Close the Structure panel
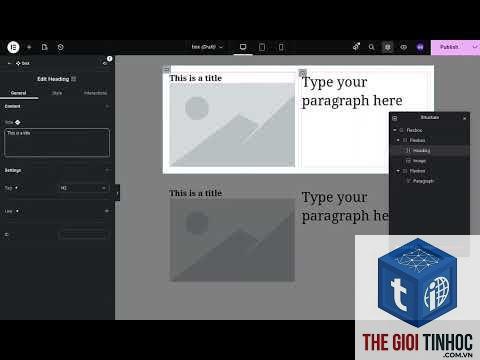480x360 pixels. [x=465, y=118]
